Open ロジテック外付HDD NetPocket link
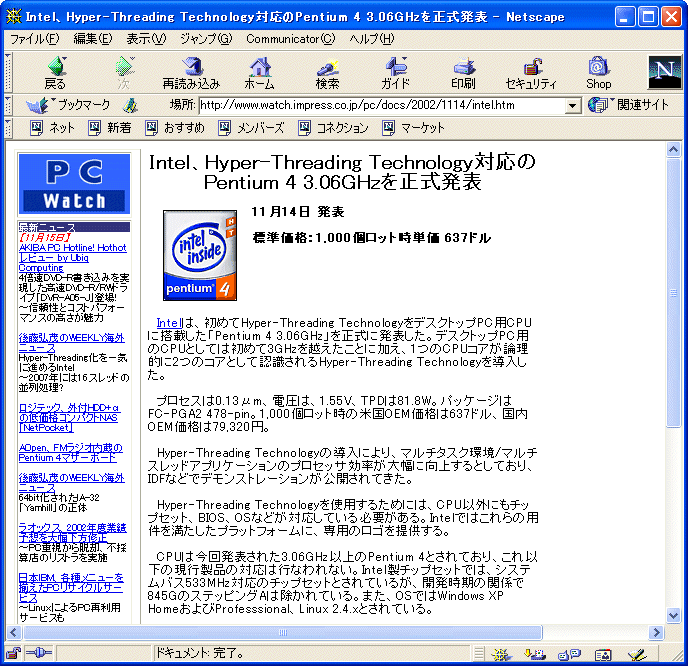Screen dimensions: 688x666 [x=68, y=418]
